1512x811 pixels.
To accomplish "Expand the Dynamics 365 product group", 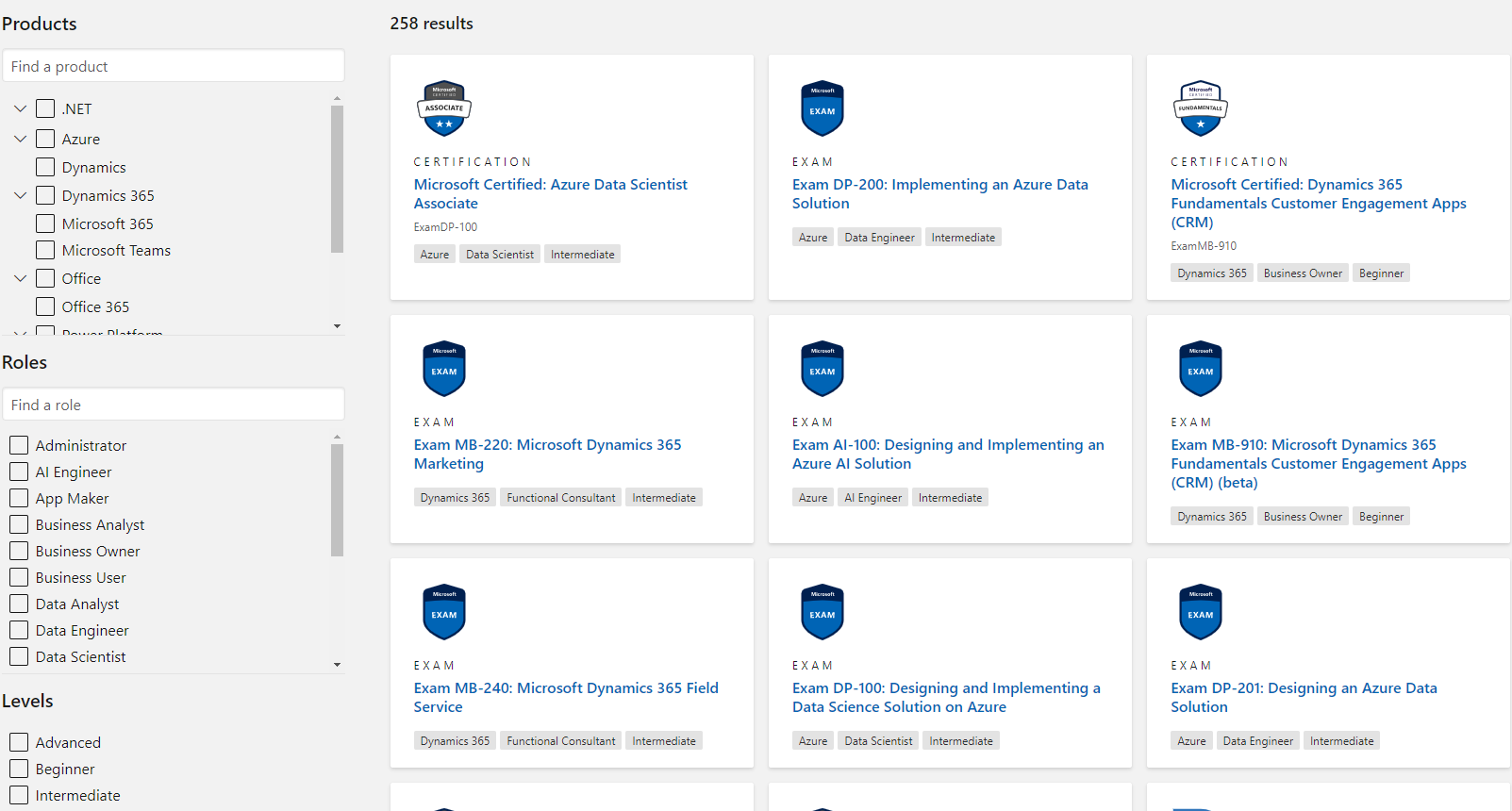I will point(20,195).
